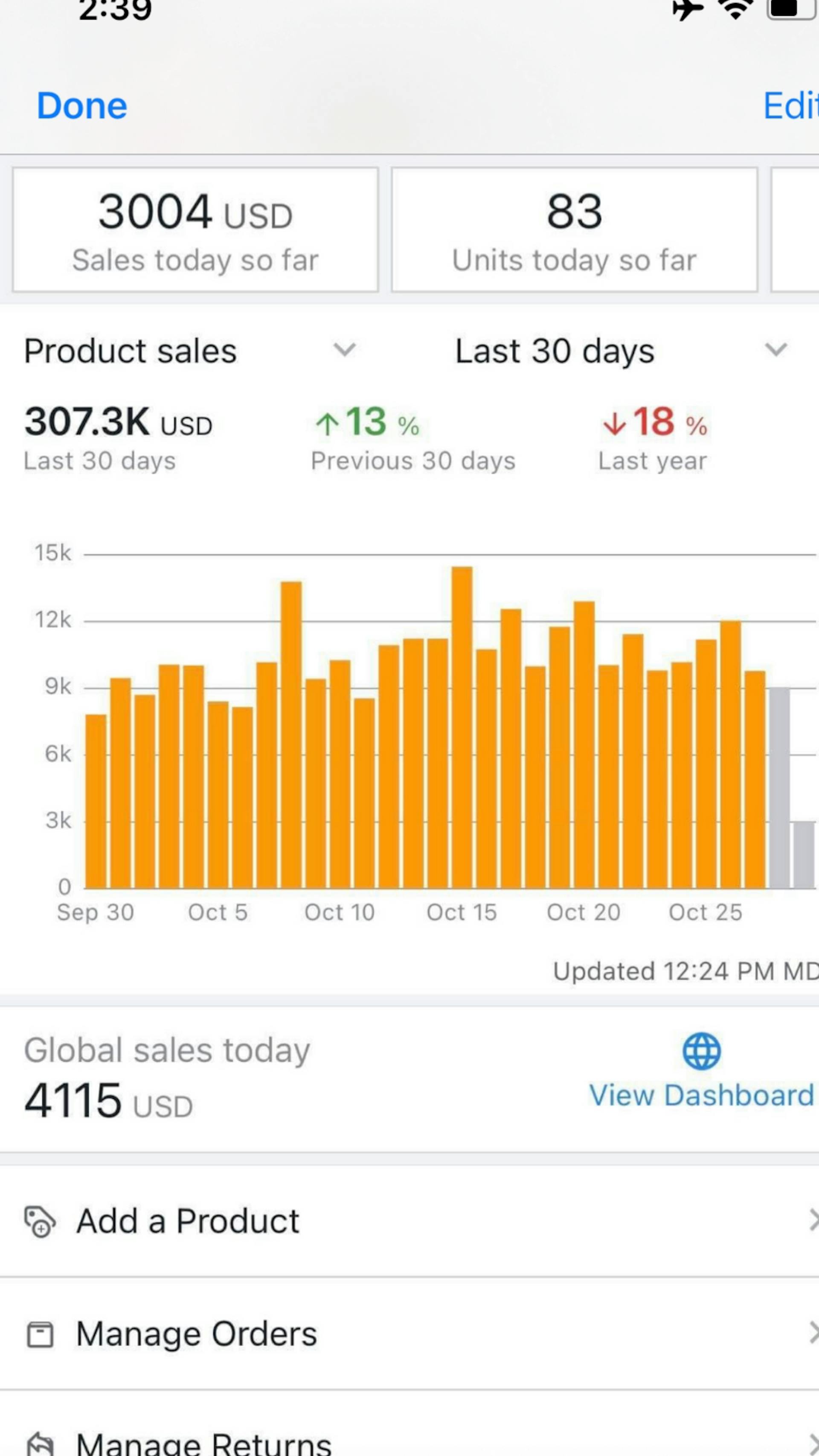This screenshot has width=819, height=1456.
Task: Tap the Edit button
Action: coord(790,106)
